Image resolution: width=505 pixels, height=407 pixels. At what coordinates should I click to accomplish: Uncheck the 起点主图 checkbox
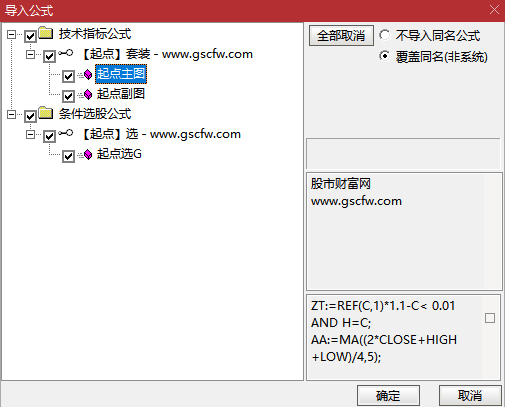coord(68,76)
